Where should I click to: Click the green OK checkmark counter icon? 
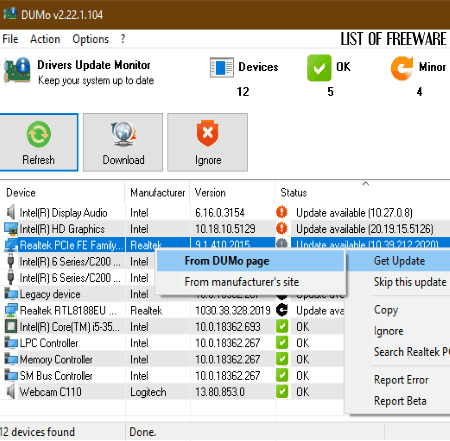(x=319, y=68)
